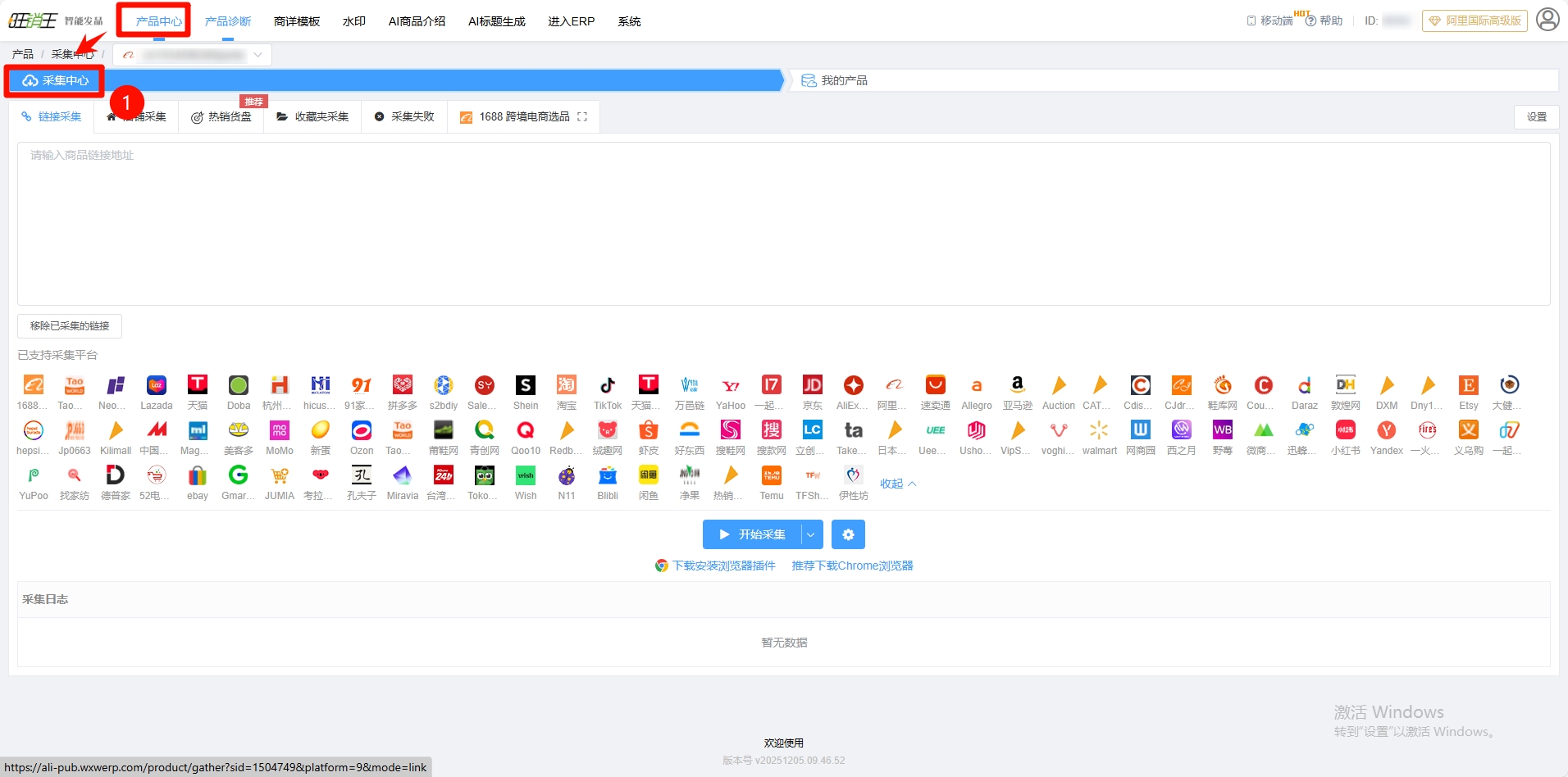Switch to 采集失败 tab
Viewport: 1568px width, 777px height.
click(404, 117)
